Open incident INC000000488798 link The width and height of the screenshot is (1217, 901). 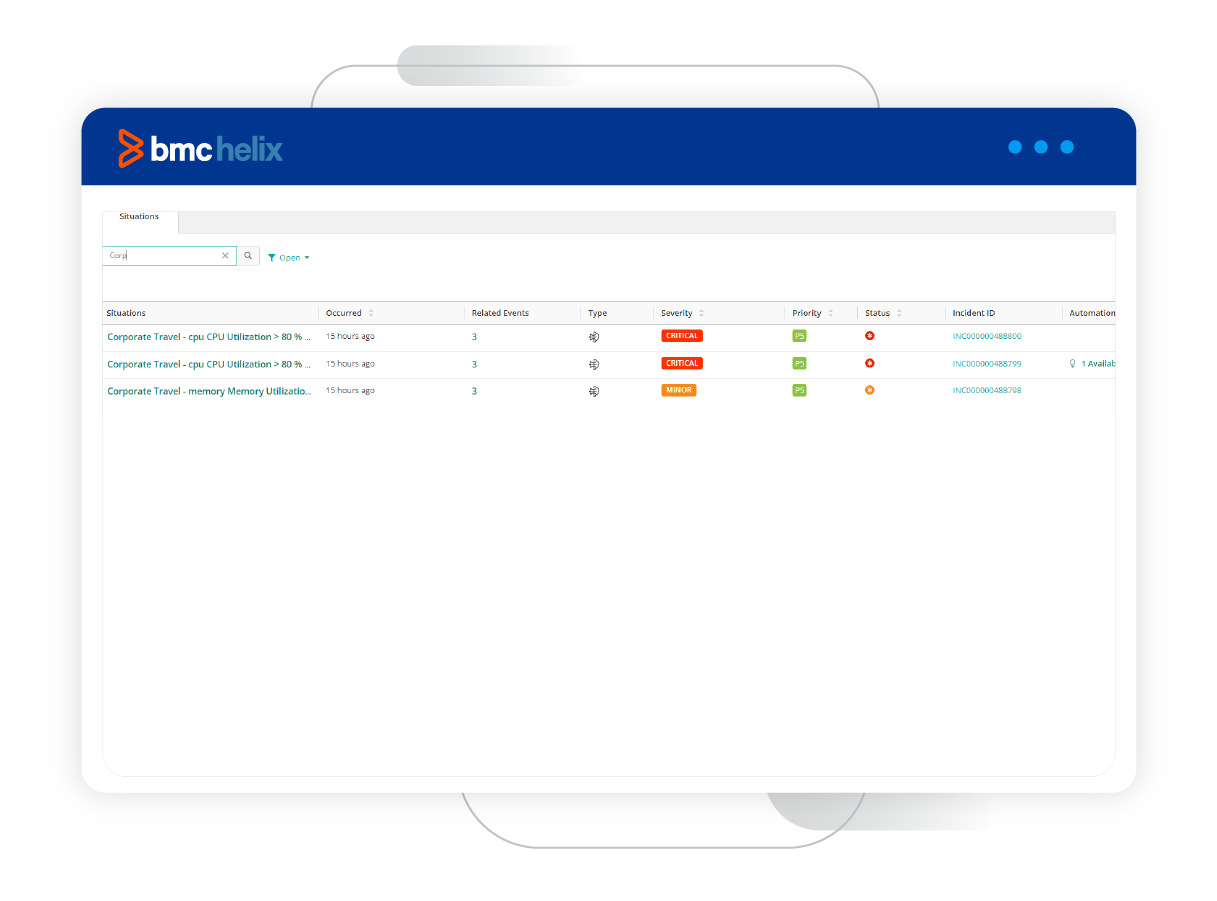[986, 391]
